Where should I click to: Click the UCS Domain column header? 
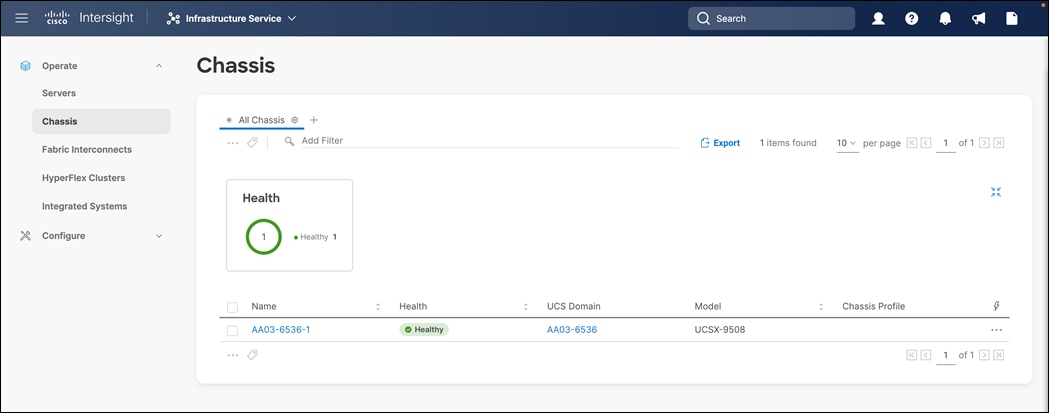click(573, 306)
